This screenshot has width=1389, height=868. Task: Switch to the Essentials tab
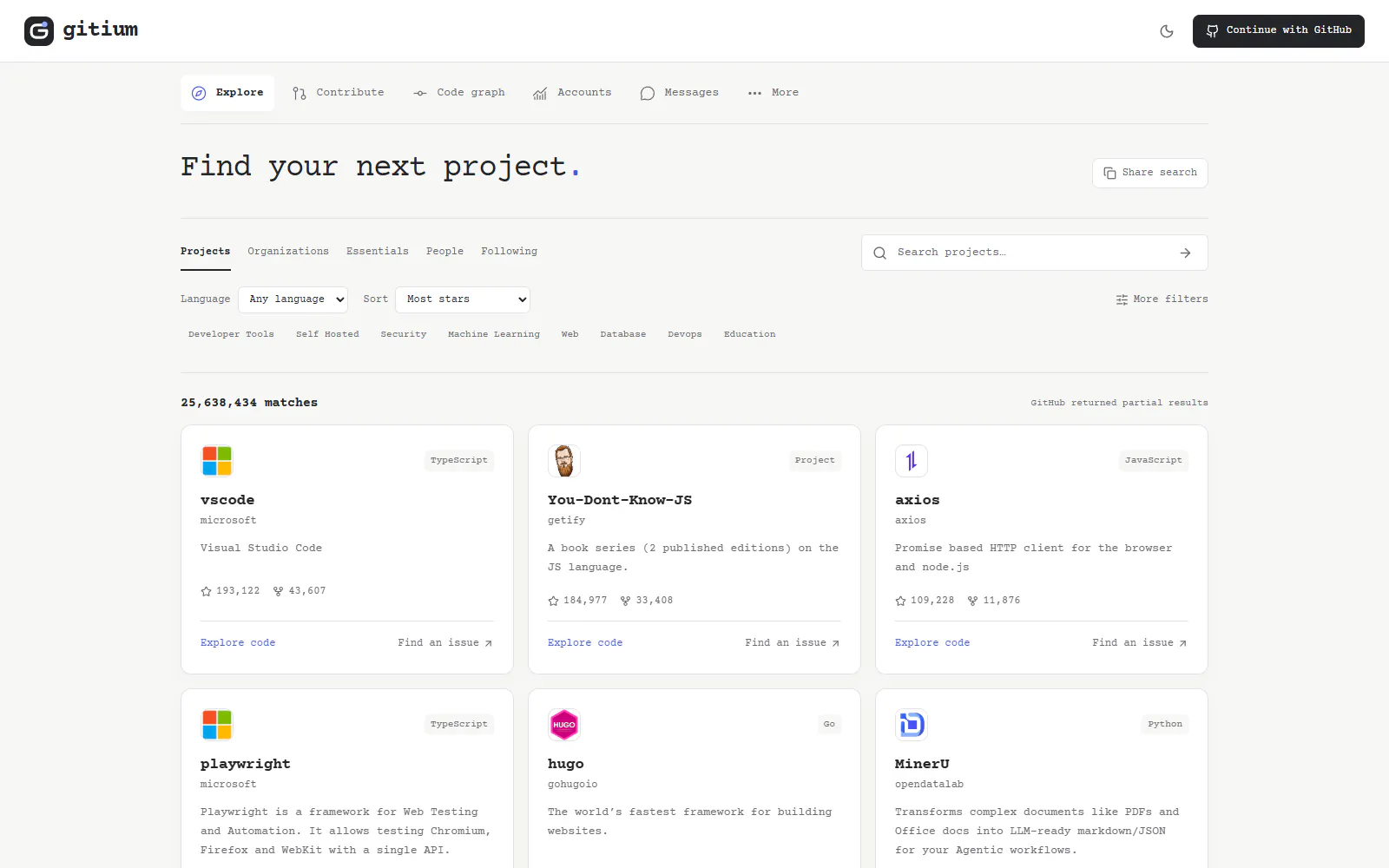[x=378, y=252]
